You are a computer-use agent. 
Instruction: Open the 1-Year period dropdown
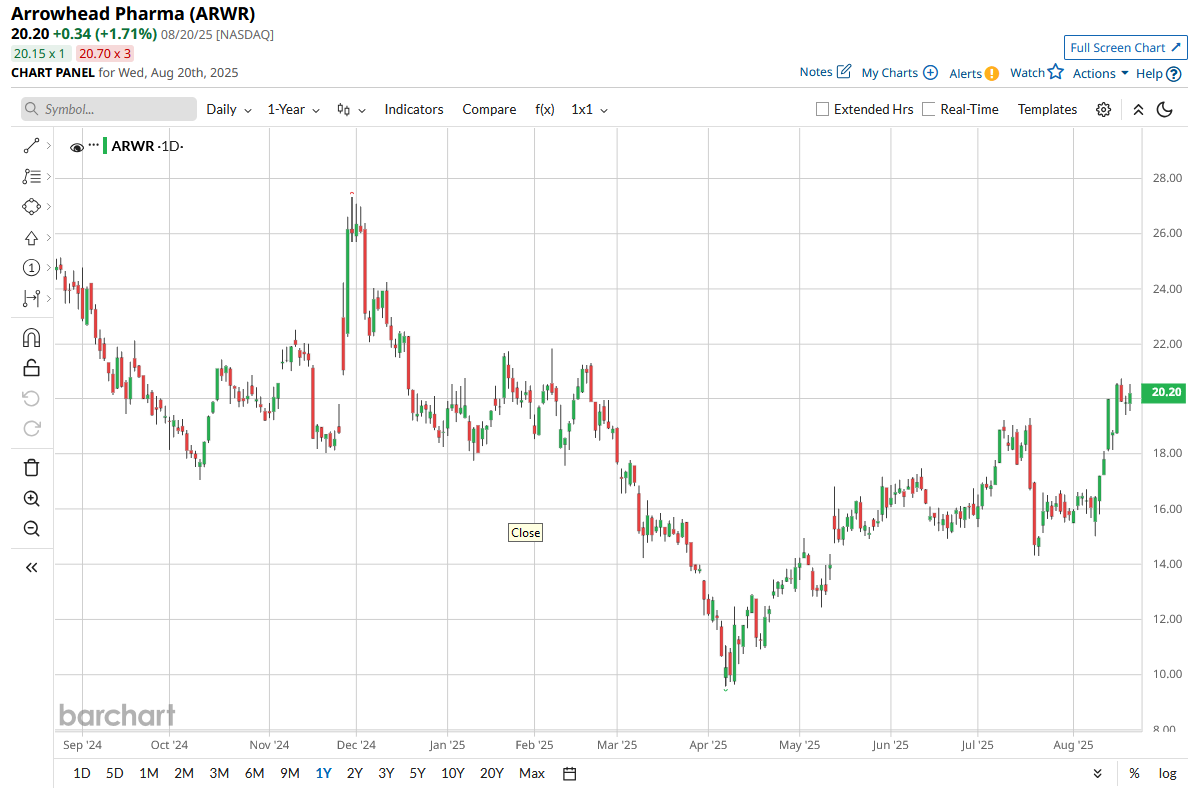(294, 110)
